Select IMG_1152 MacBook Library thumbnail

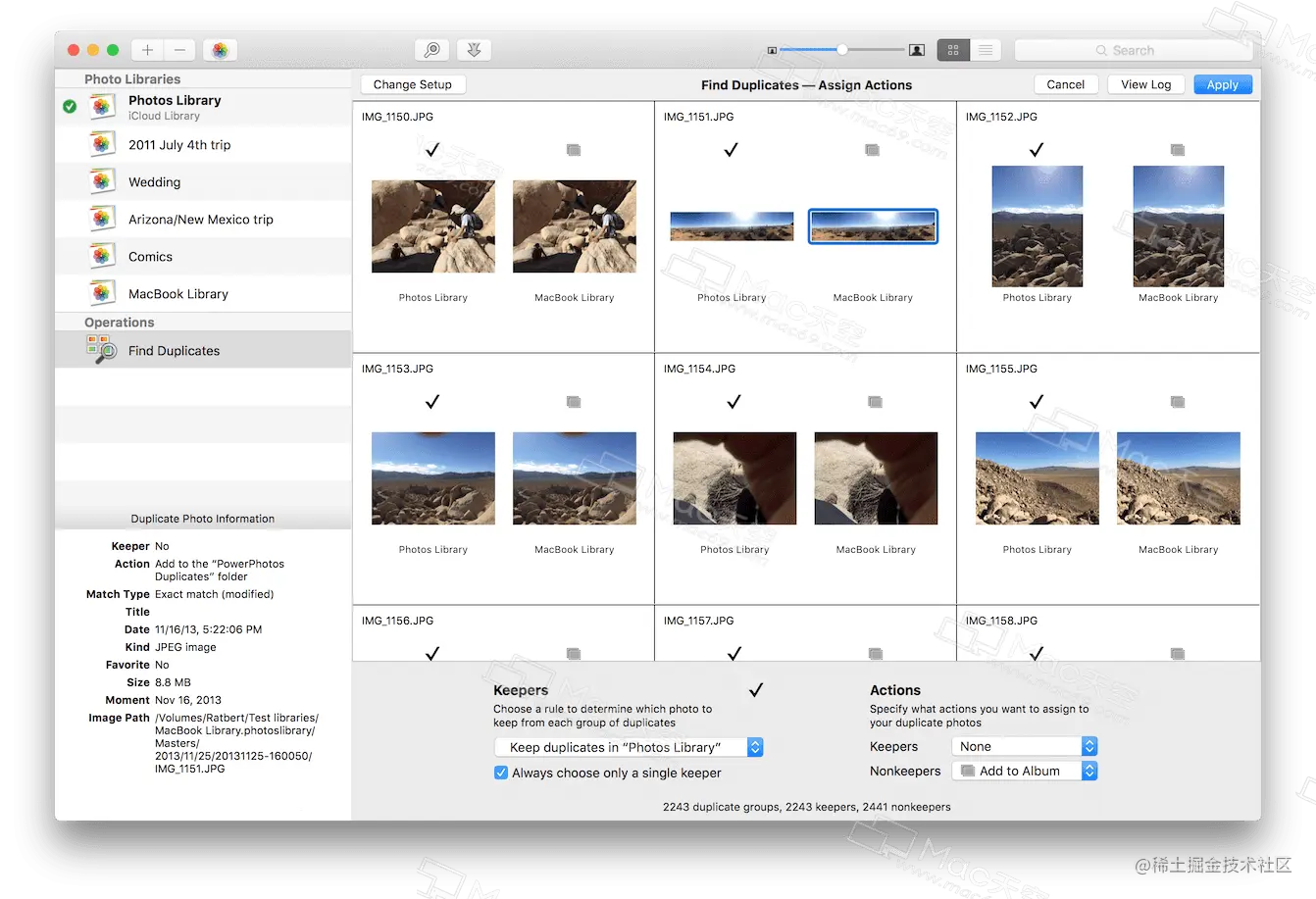pyautogui.click(x=1179, y=226)
